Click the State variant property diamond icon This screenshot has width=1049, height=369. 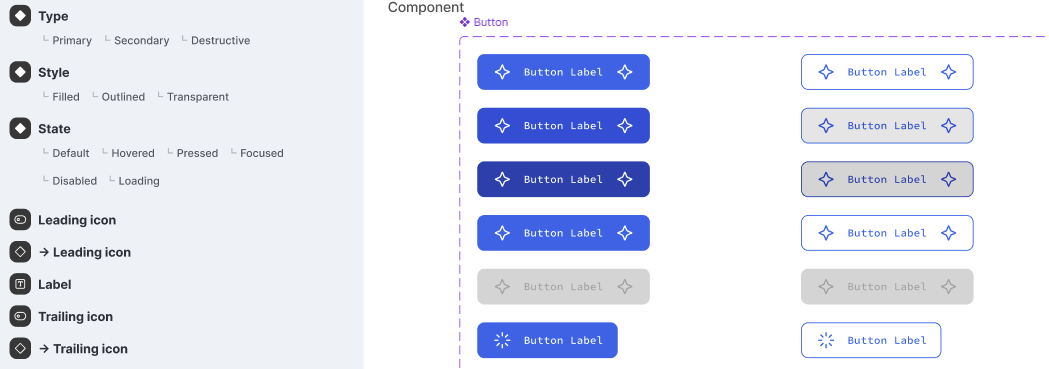coord(20,128)
